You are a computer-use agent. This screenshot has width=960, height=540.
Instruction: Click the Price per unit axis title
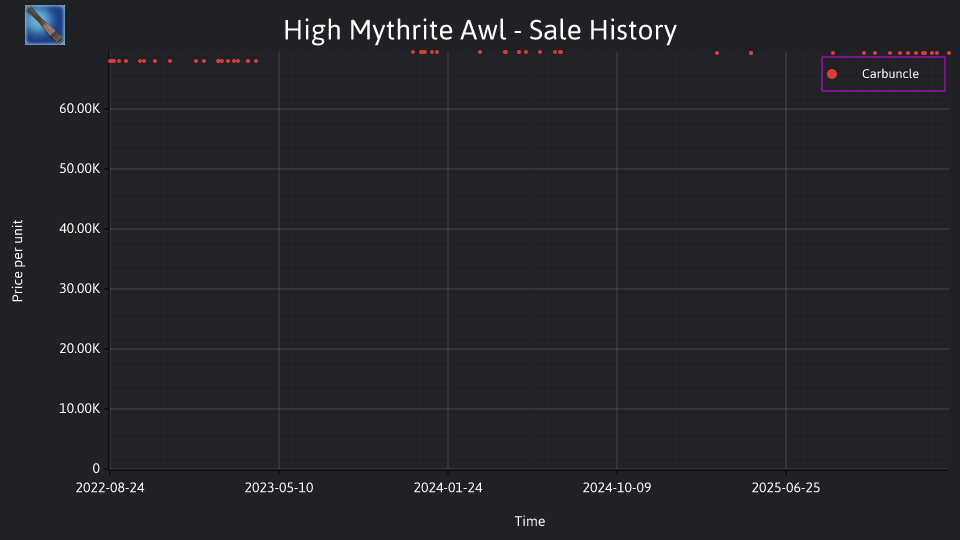pyautogui.click(x=18, y=261)
